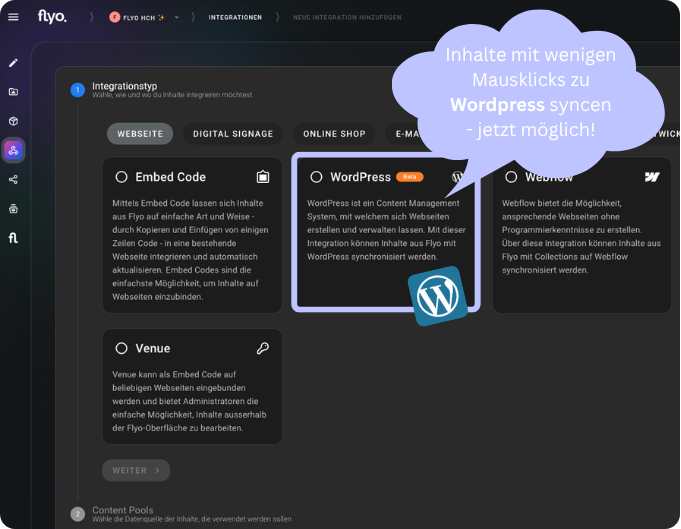The image size is (681, 529).
Task: Open the printer-like icon in sidebar
Action: 13,208
